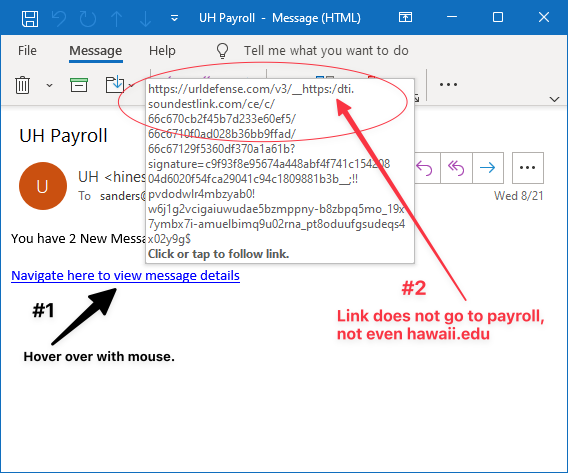Archive the message with archive icon
The width and height of the screenshot is (568, 473).
tap(79, 85)
